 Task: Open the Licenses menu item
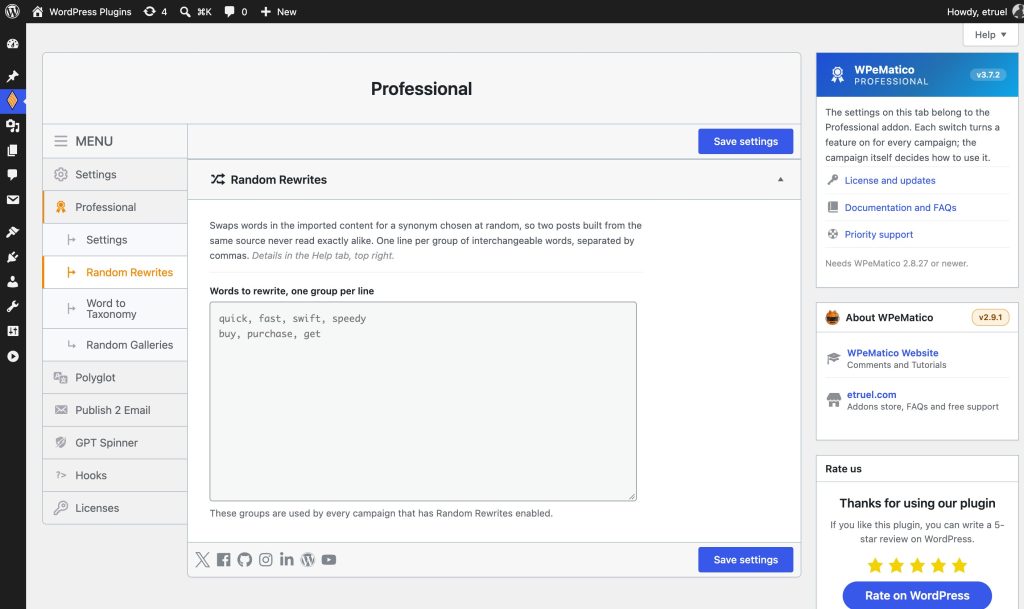click(115, 508)
